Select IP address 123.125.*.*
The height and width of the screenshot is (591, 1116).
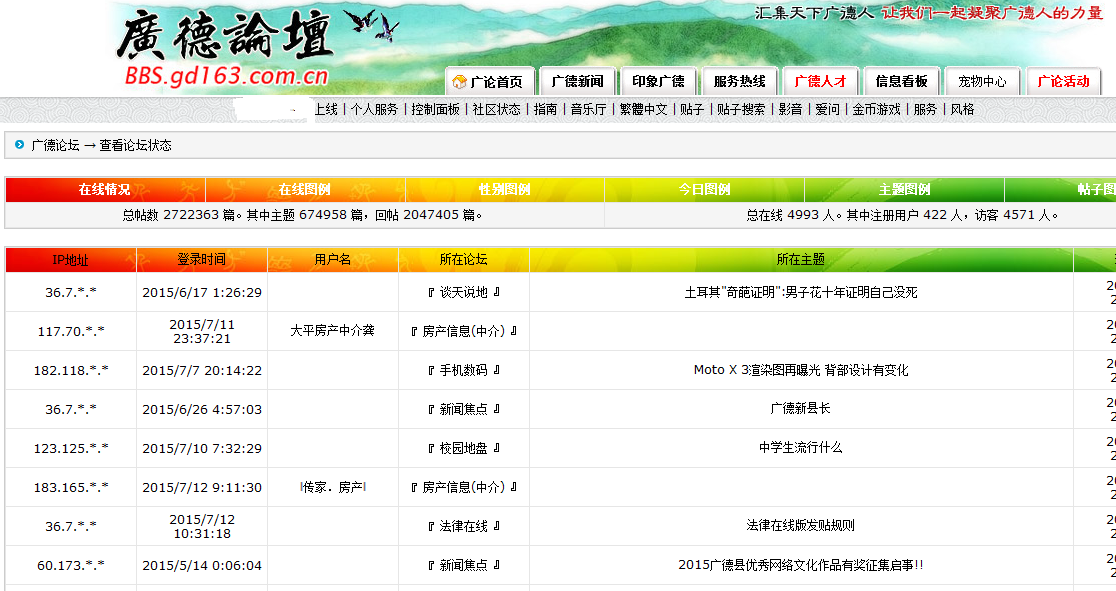coord(70,448)
